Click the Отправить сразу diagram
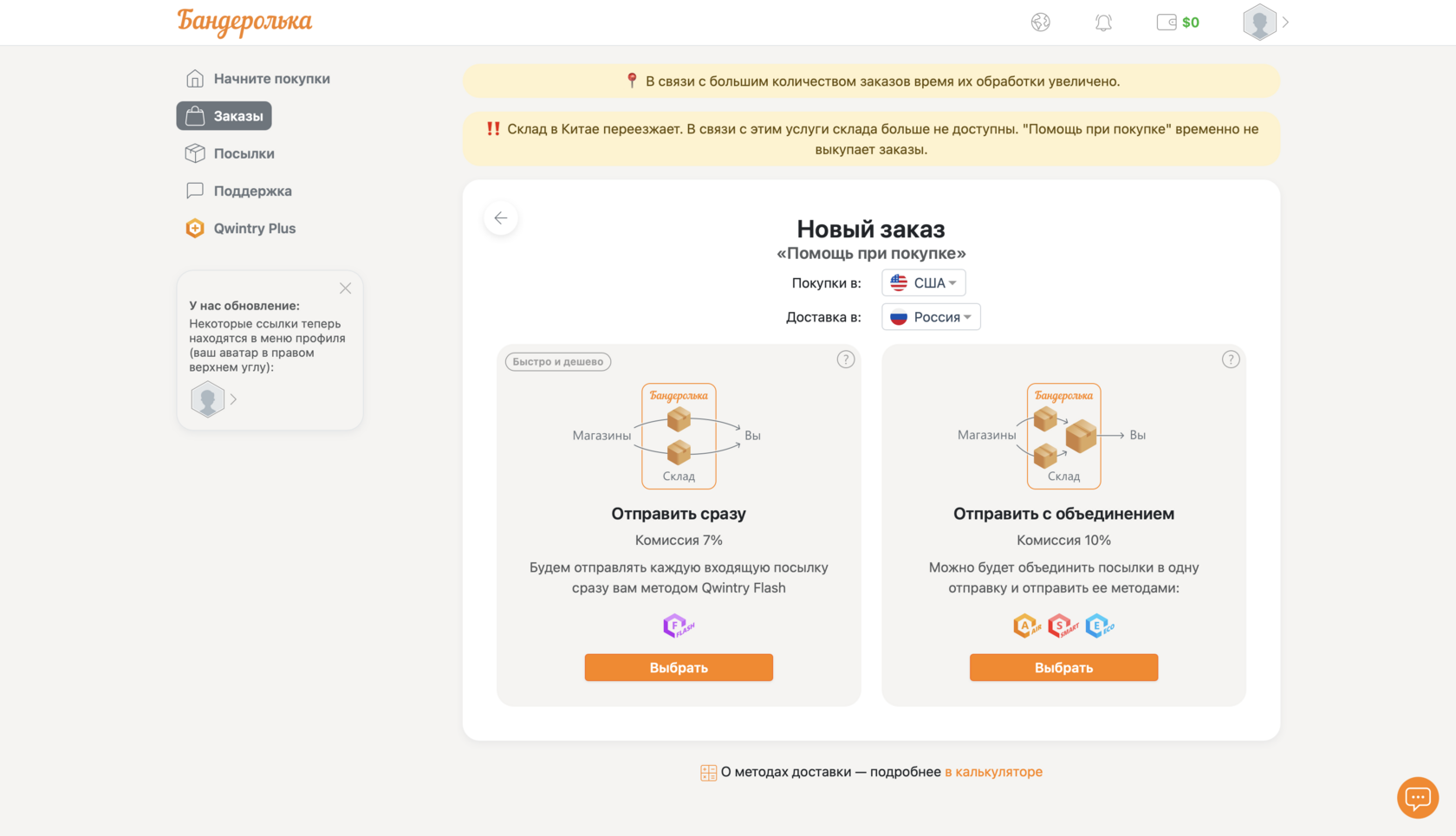This screenshot has width=1456, height=836. [x=667, y=436]
